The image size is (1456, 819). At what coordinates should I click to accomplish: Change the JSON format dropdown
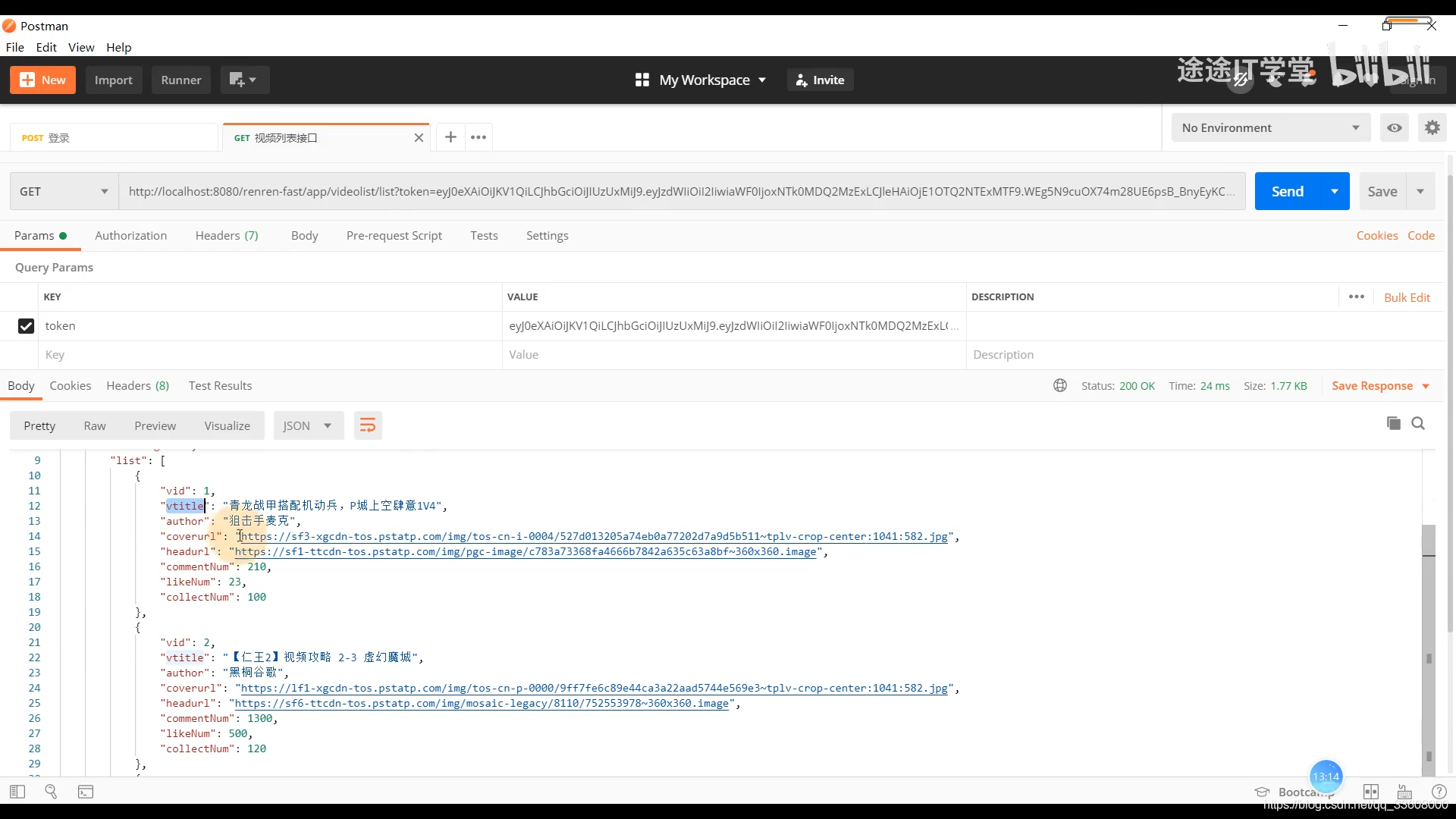click(308, 426)
